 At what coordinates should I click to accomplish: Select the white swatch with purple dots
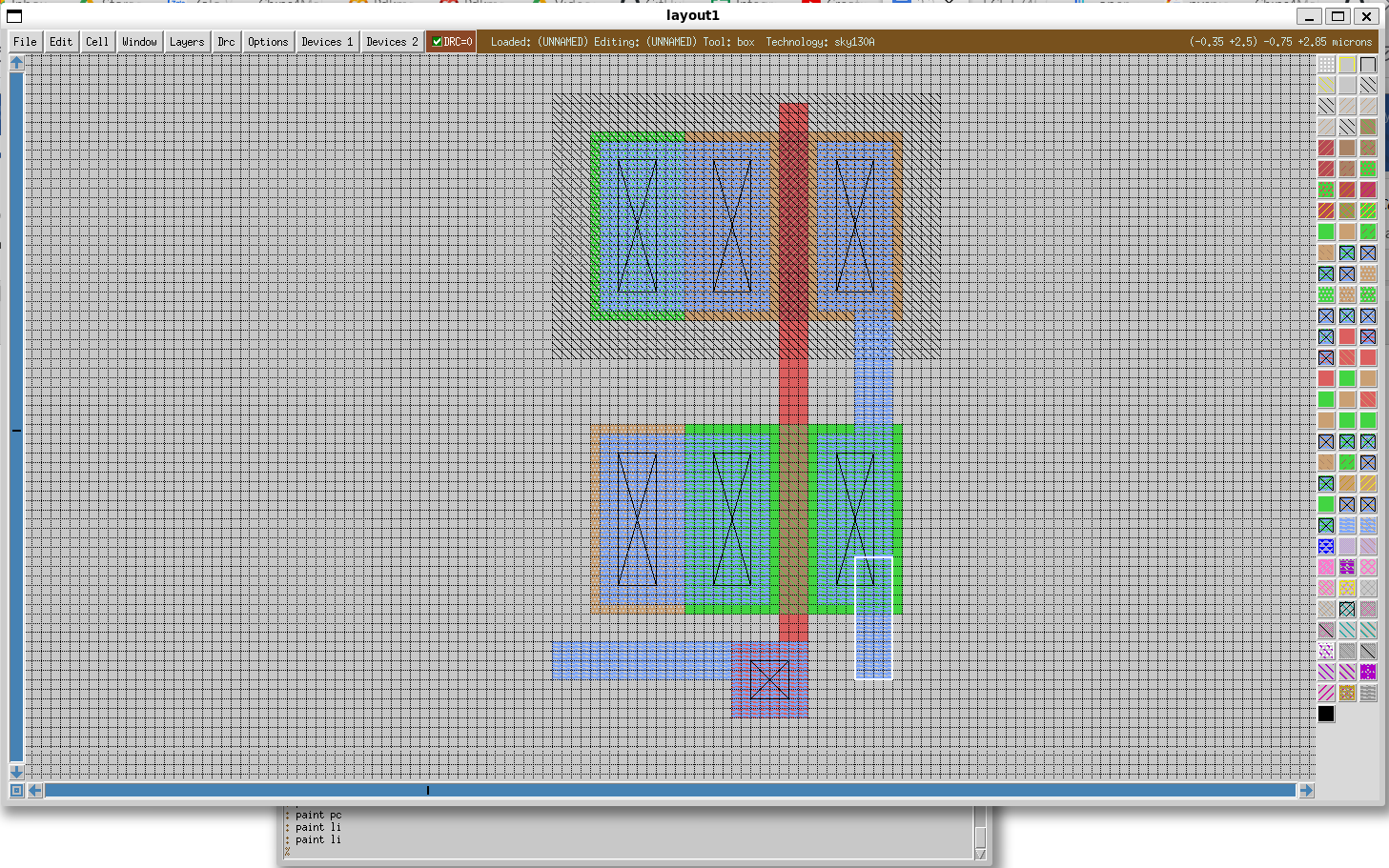coord(1326,651)
